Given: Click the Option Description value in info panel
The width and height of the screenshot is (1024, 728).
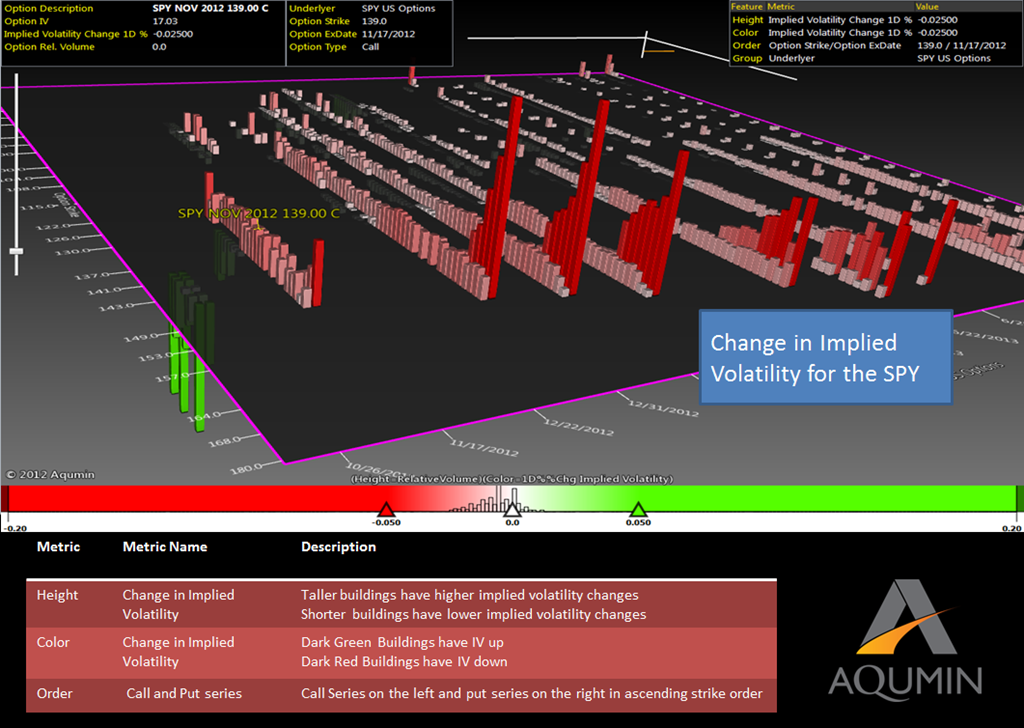Looking at the screenshot, I should pyautogui.click(x=210, y=8).
